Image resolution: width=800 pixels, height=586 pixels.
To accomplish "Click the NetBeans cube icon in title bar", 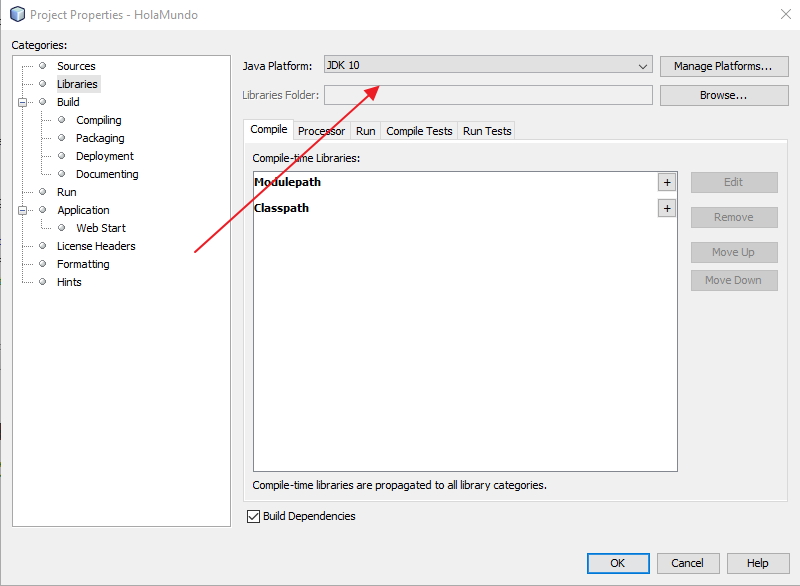I will 17,14.
